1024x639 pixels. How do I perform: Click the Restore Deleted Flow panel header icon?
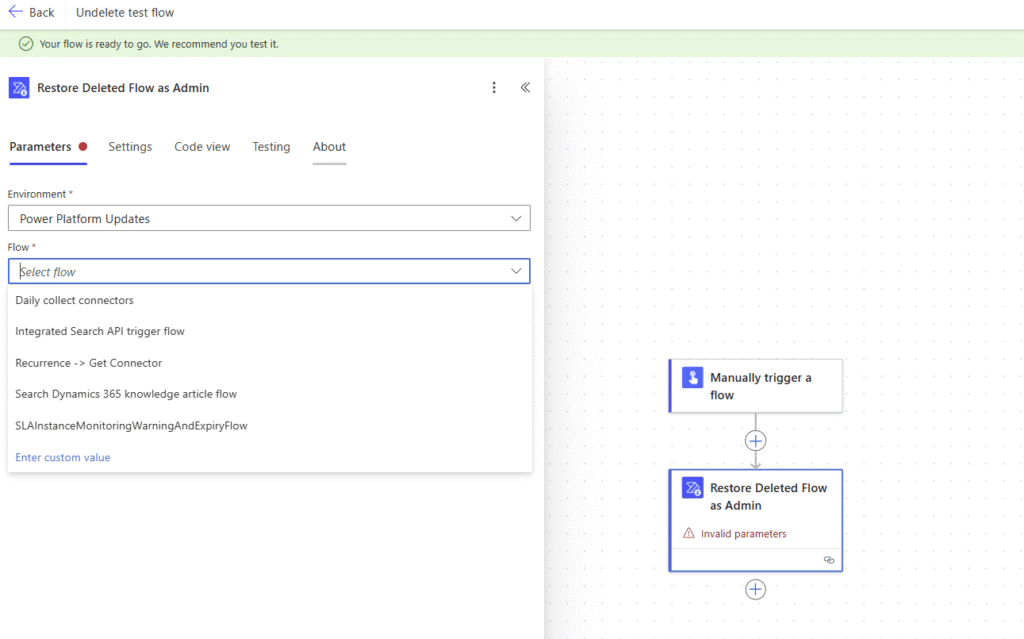coord(19,88)
